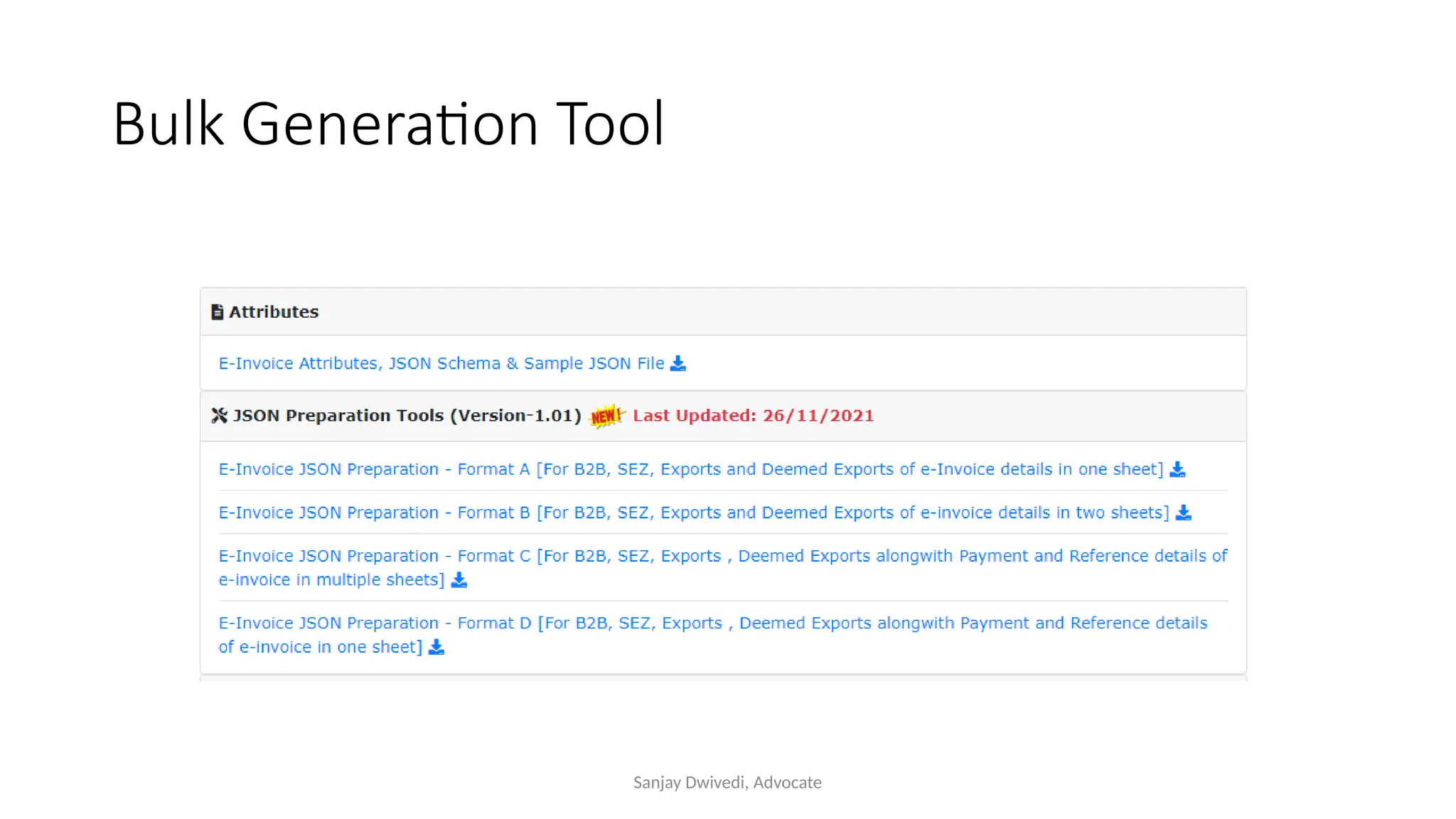Click the JSON Preparation Tools wrench icon
This screenshot has height=819, width=1456.
[220, 415]
